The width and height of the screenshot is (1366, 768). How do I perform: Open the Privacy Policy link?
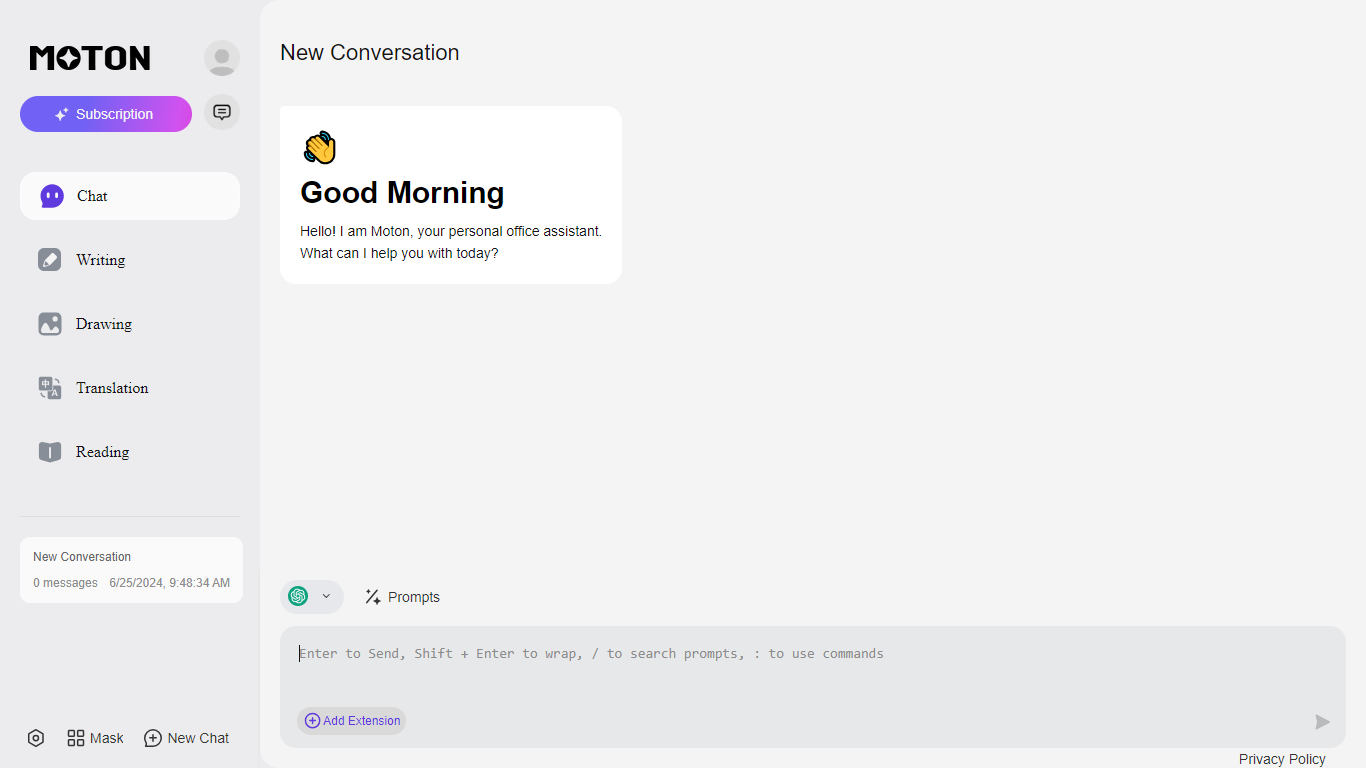(x=1282, y=759)
